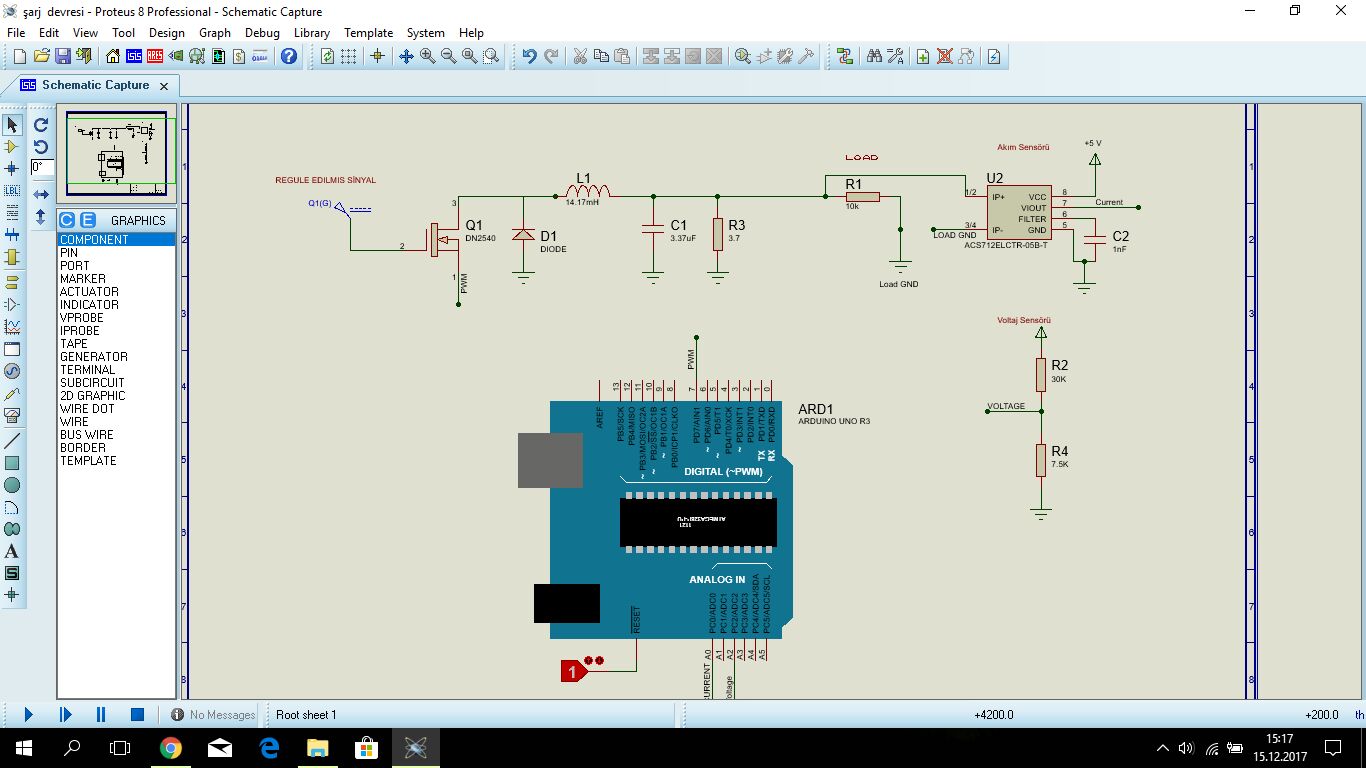Select the wire label LBL tool
Image resolution: width=1366 pixels, height=768 pixels.
pyautogui.click(x=12, y=191)
